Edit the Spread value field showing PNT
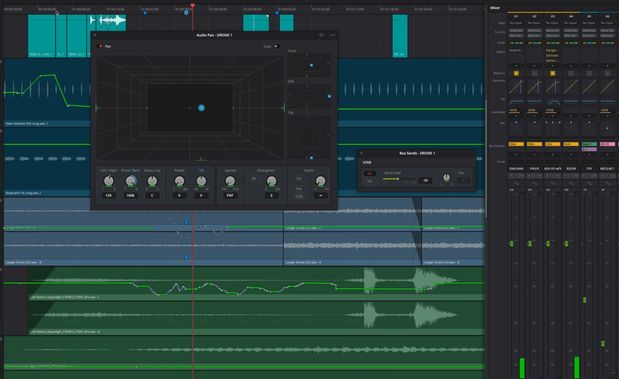This screenshot has height=379, width=619. (230, 195)
